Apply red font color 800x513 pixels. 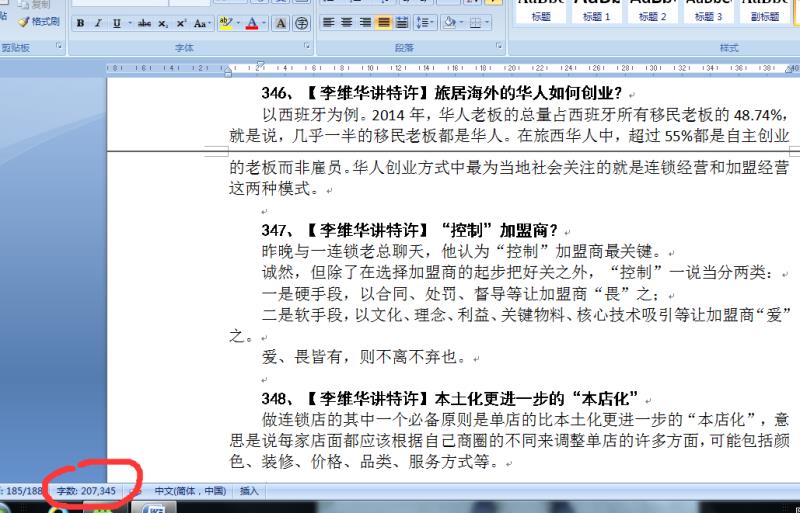pyautogui.click(x=252, y=23)
